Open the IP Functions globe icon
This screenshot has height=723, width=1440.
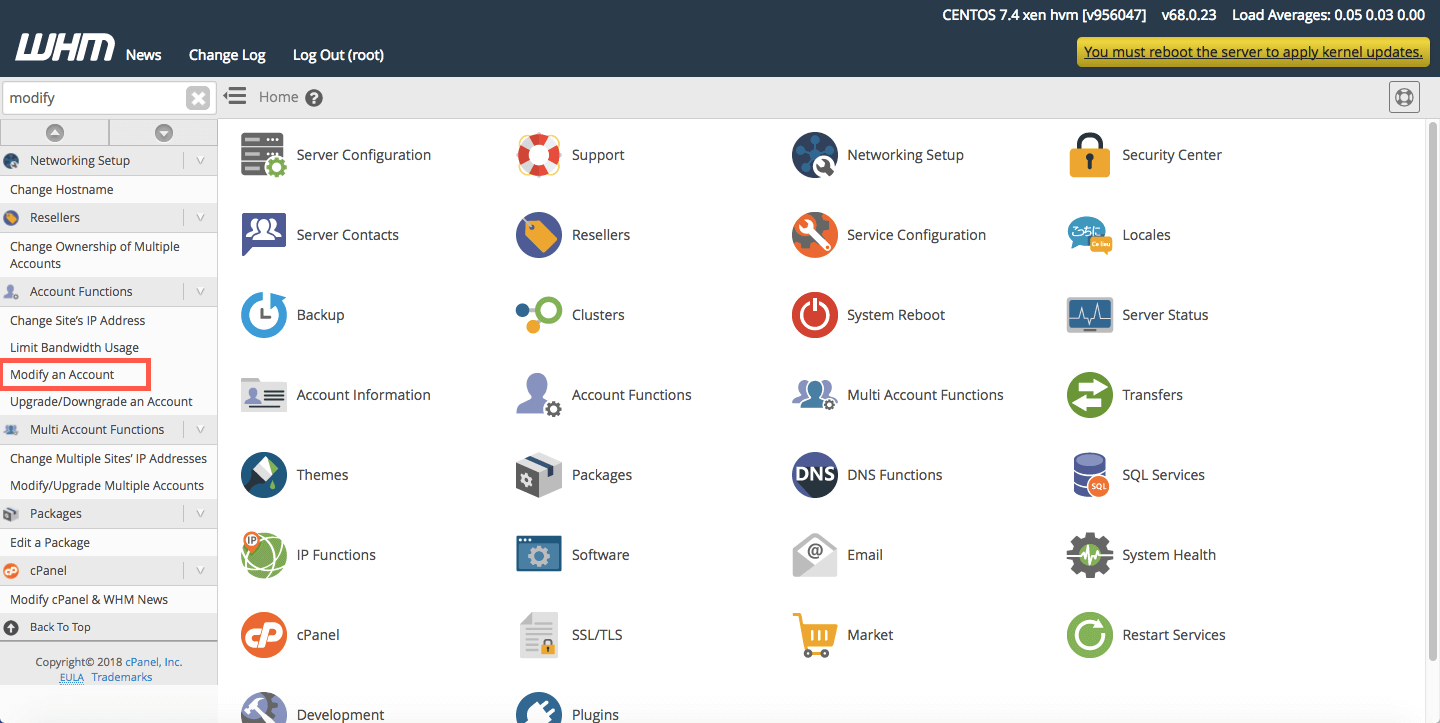(x=264, y=555)
